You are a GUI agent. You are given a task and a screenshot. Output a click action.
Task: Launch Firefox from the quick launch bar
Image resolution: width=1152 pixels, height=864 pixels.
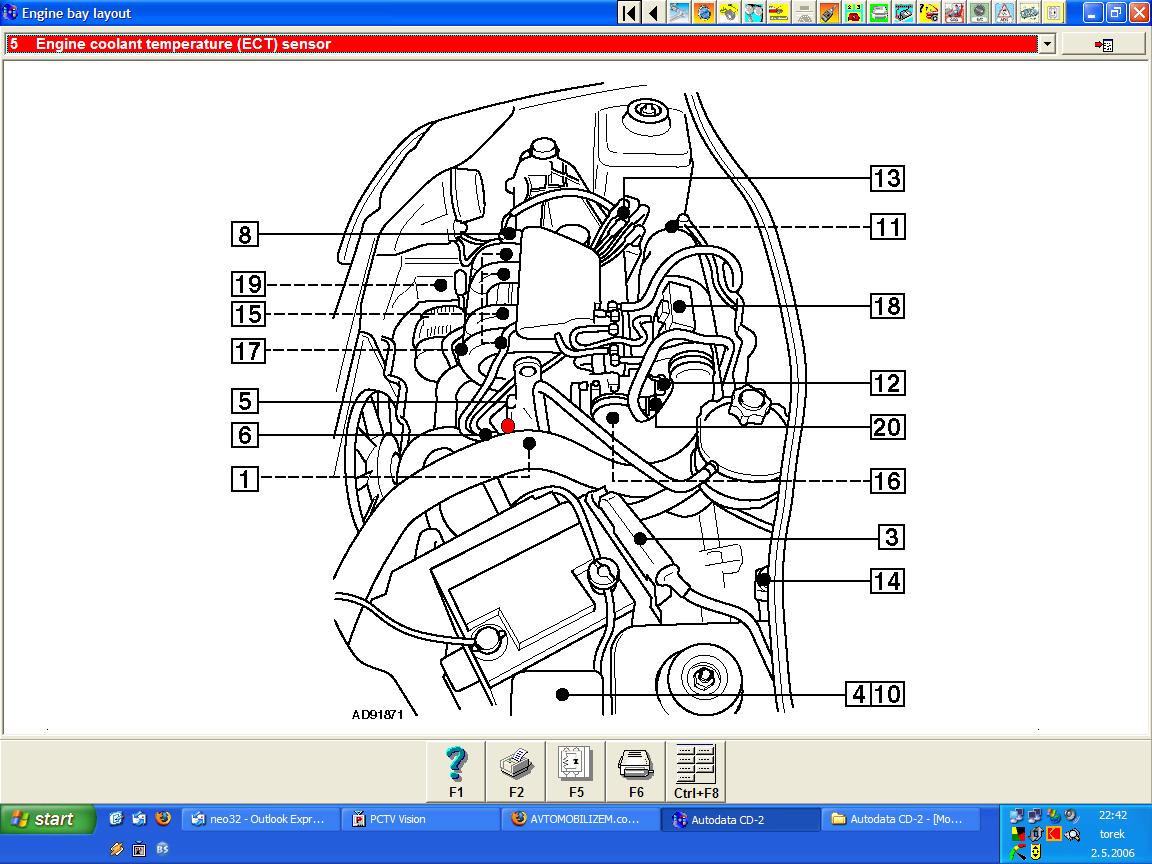(x=162, y=818)
